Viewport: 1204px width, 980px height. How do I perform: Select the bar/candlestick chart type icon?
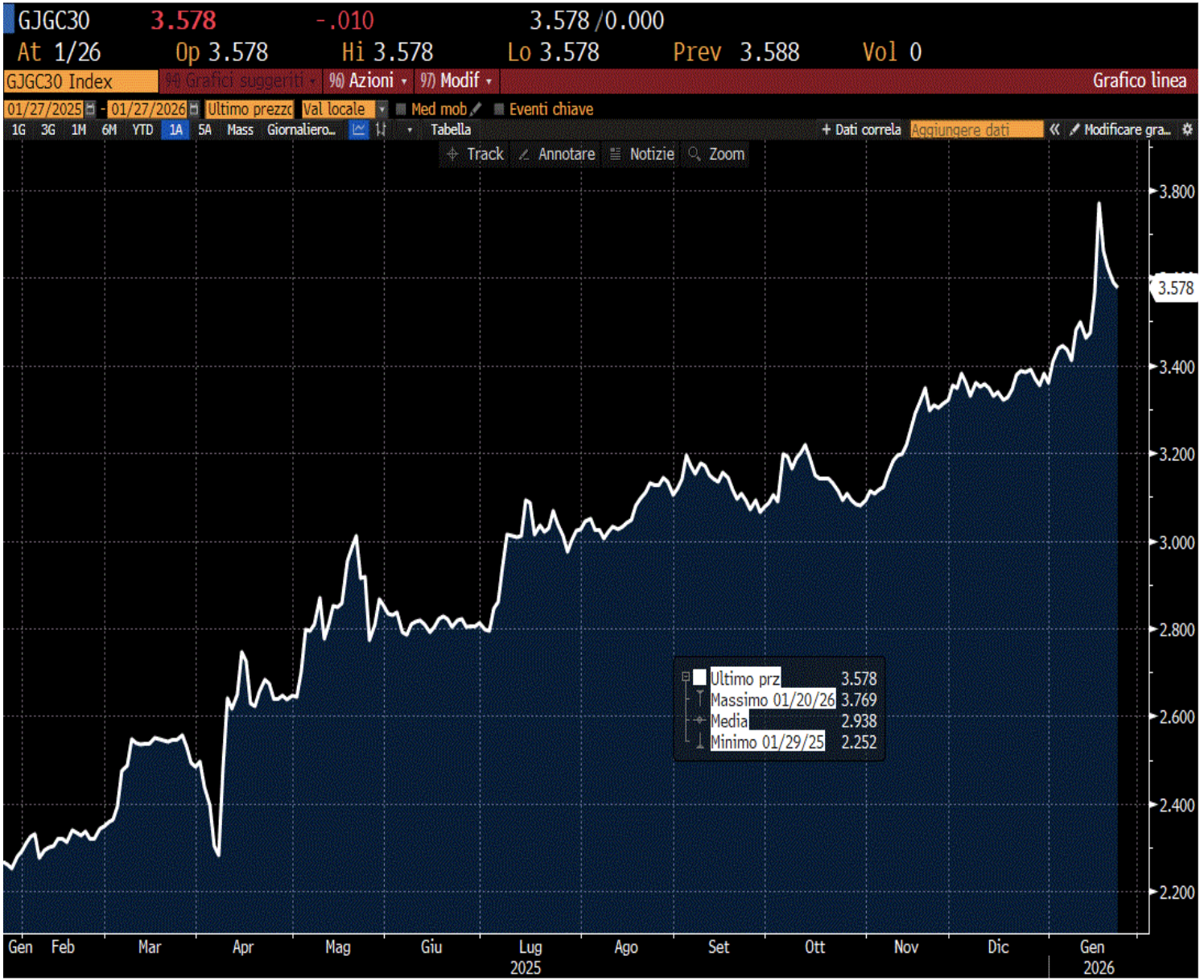(381, 130)
